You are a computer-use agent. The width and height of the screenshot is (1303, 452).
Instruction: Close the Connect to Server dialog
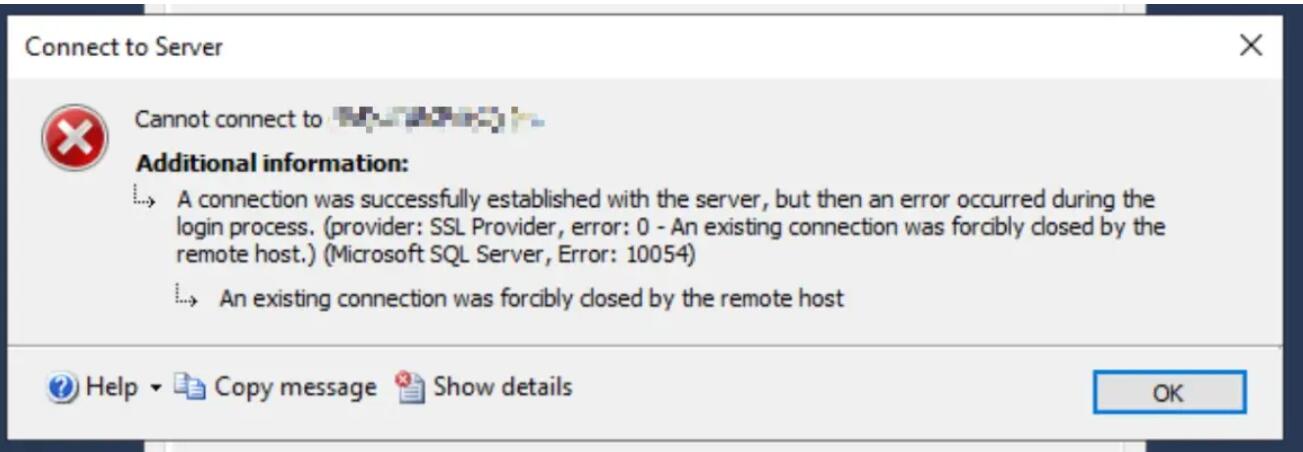click(1250, 46)
